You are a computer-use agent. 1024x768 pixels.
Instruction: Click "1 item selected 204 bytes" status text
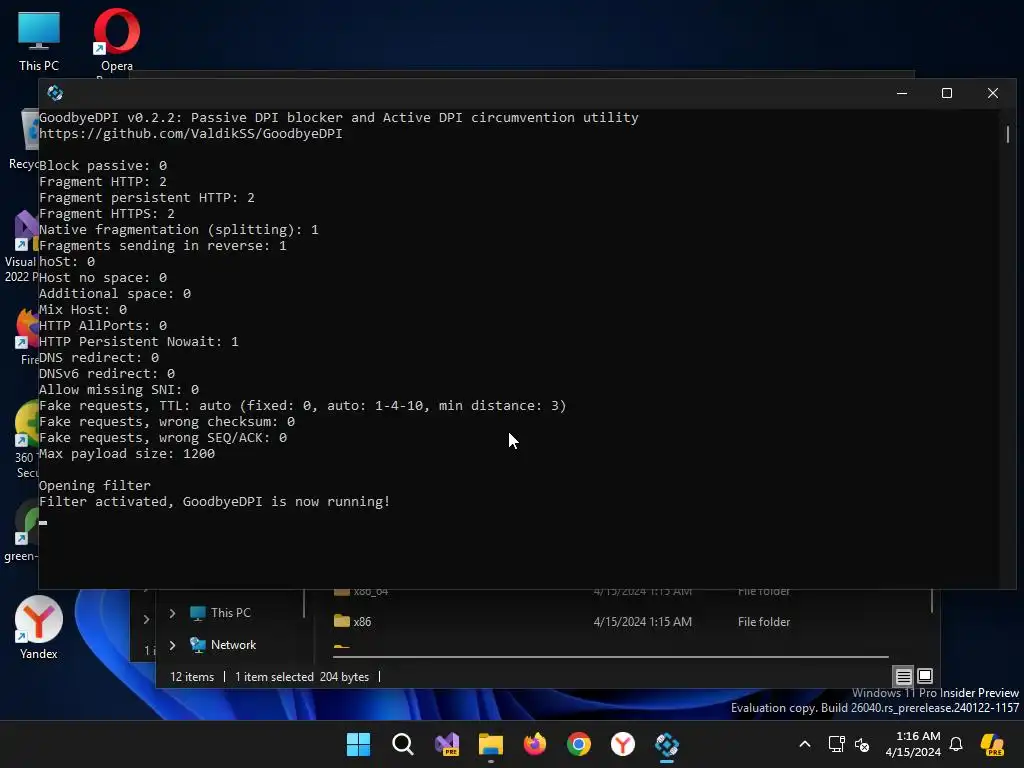coord(302,677)
